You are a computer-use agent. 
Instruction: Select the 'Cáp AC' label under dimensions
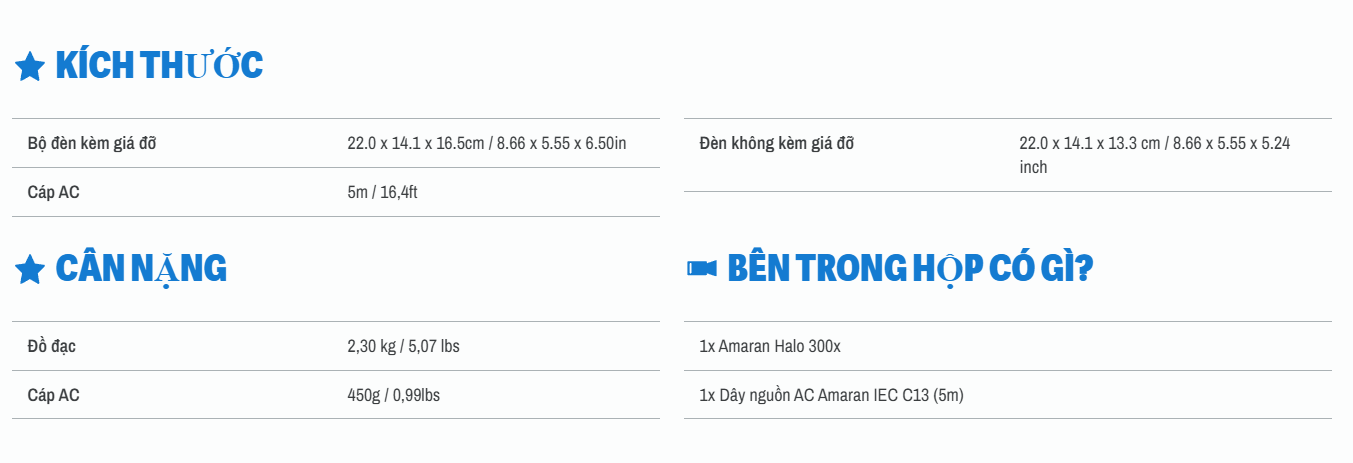pos(54,192)
